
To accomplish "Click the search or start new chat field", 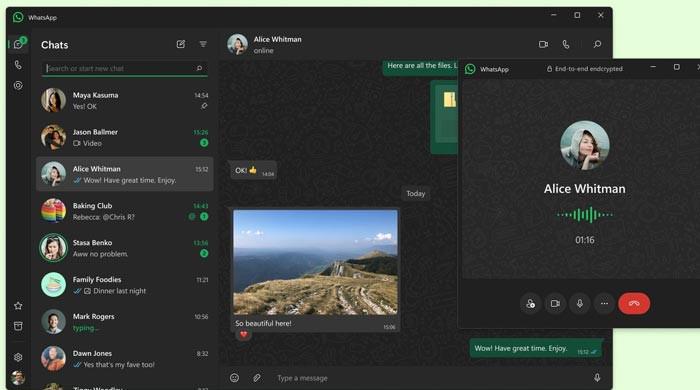I will point(125,68).
